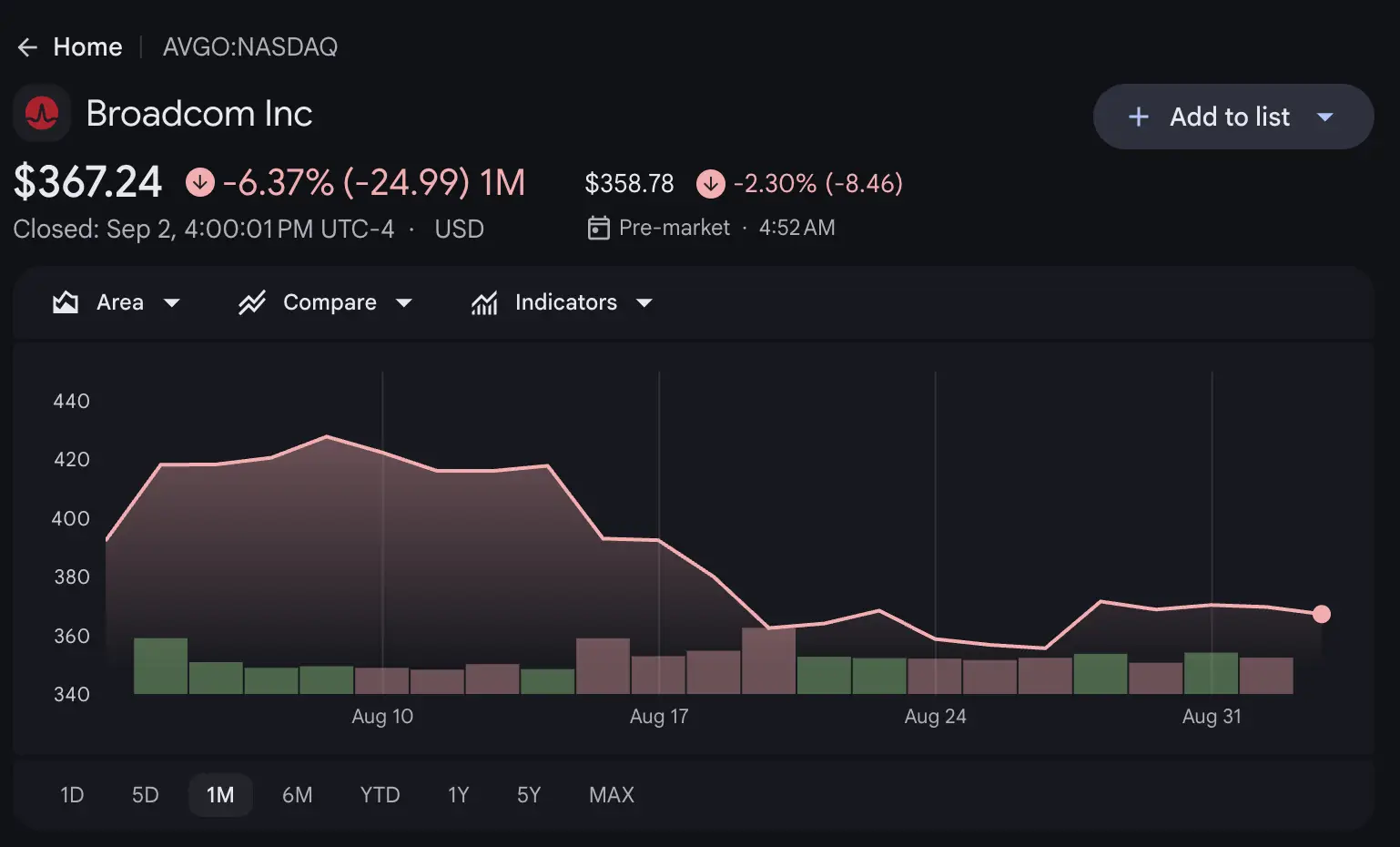This screenshot has height=847, width=1400.
Task: Select the 1M time range tab
Action: point(220,795)
